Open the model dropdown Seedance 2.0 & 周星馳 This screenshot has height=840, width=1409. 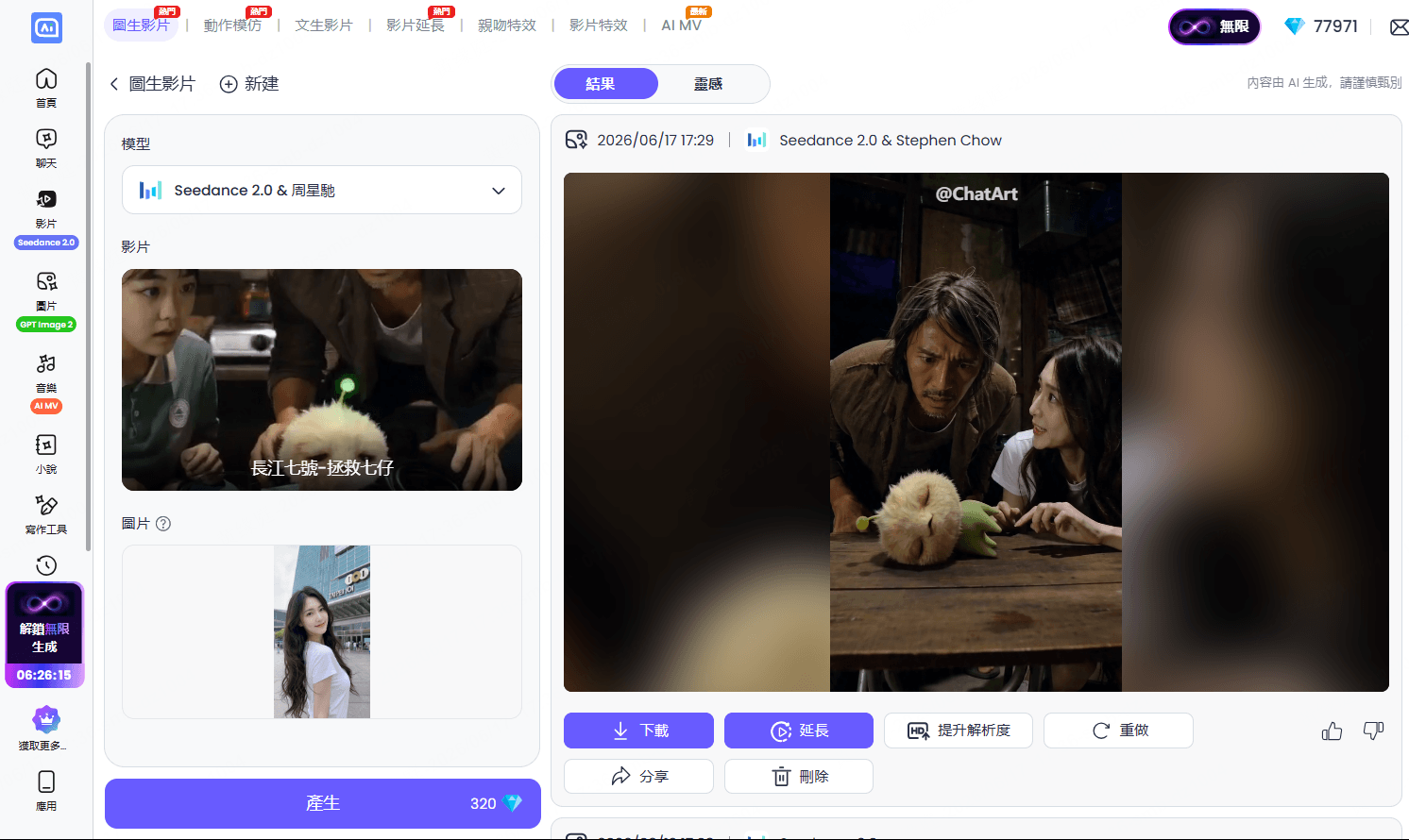(322, 190)
